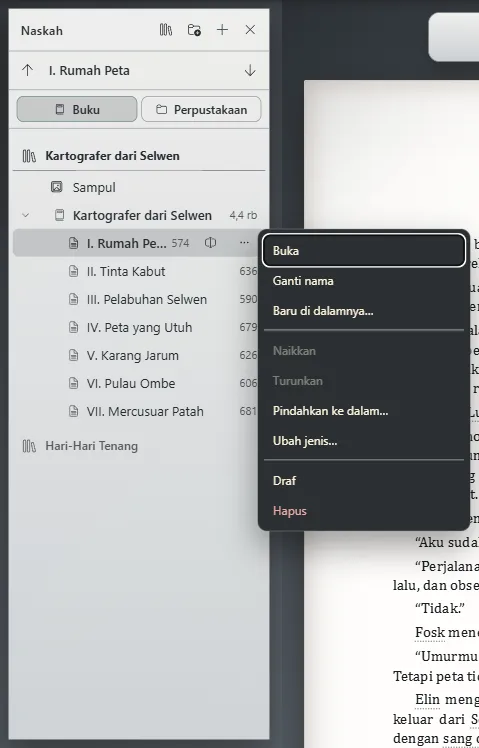
Task: Click the document icon of III. Pelabuhan Selwen
Action: [73, 300]
